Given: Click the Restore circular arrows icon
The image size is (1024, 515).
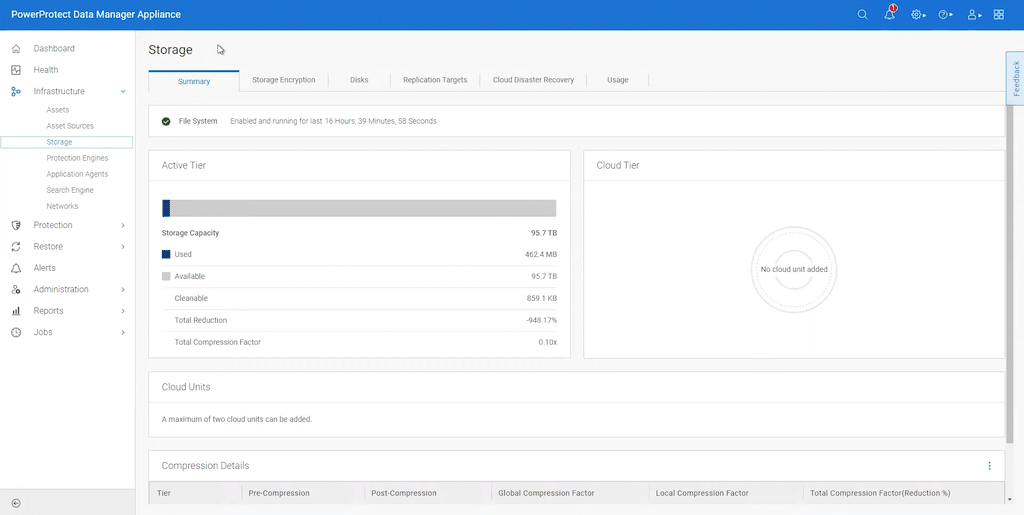Looking at the screenshot, I should [16, 247].
